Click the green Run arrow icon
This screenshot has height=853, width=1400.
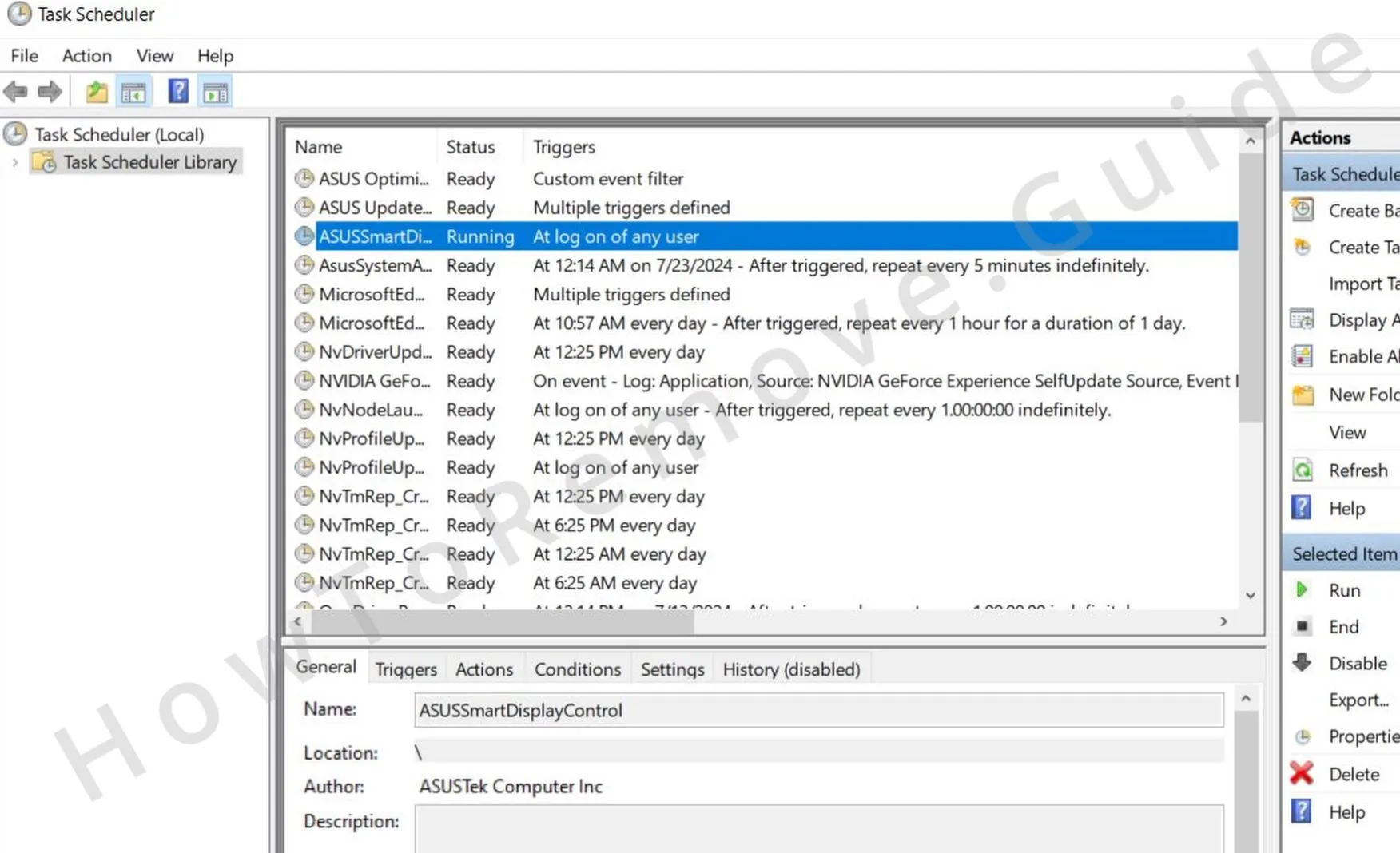pos(1302,590)
